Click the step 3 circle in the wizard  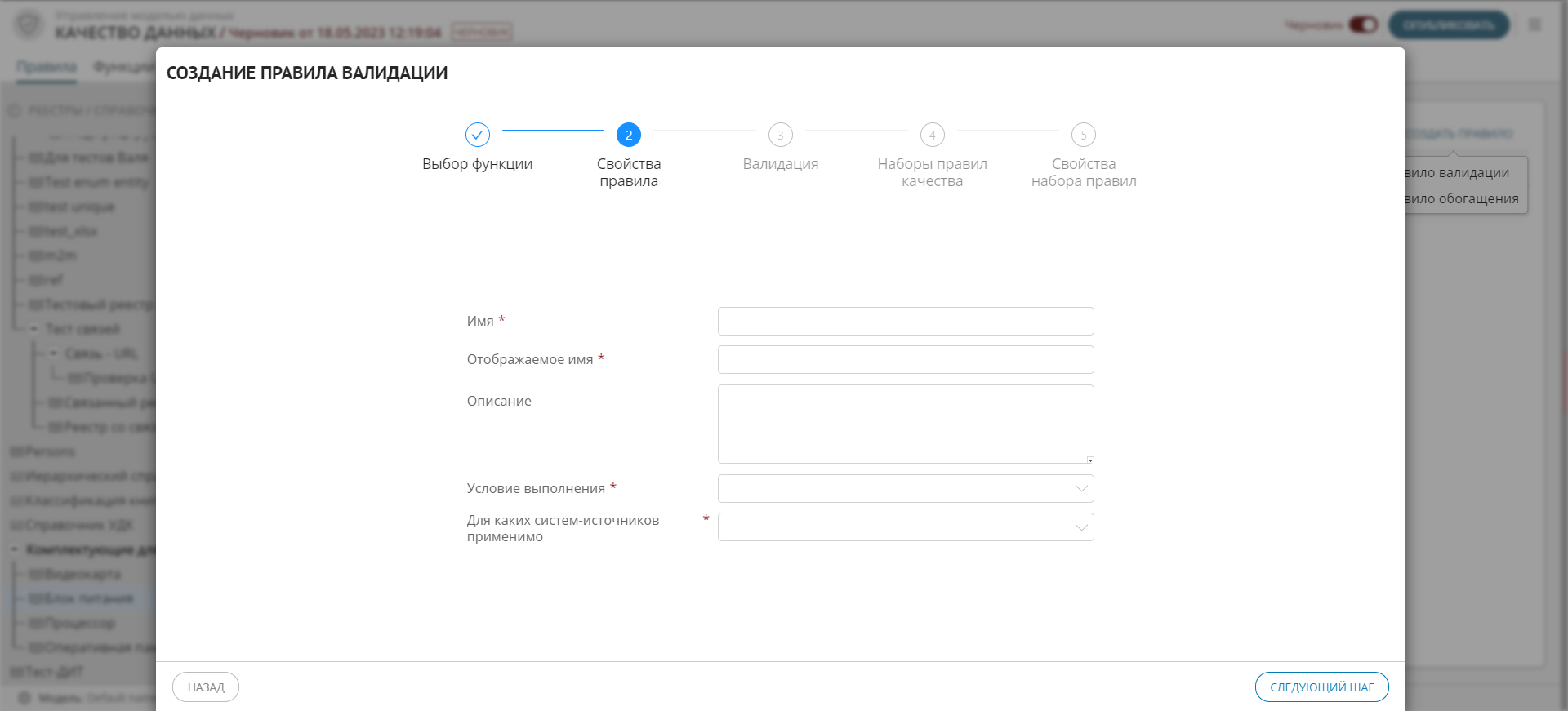(x=780, y=135)
